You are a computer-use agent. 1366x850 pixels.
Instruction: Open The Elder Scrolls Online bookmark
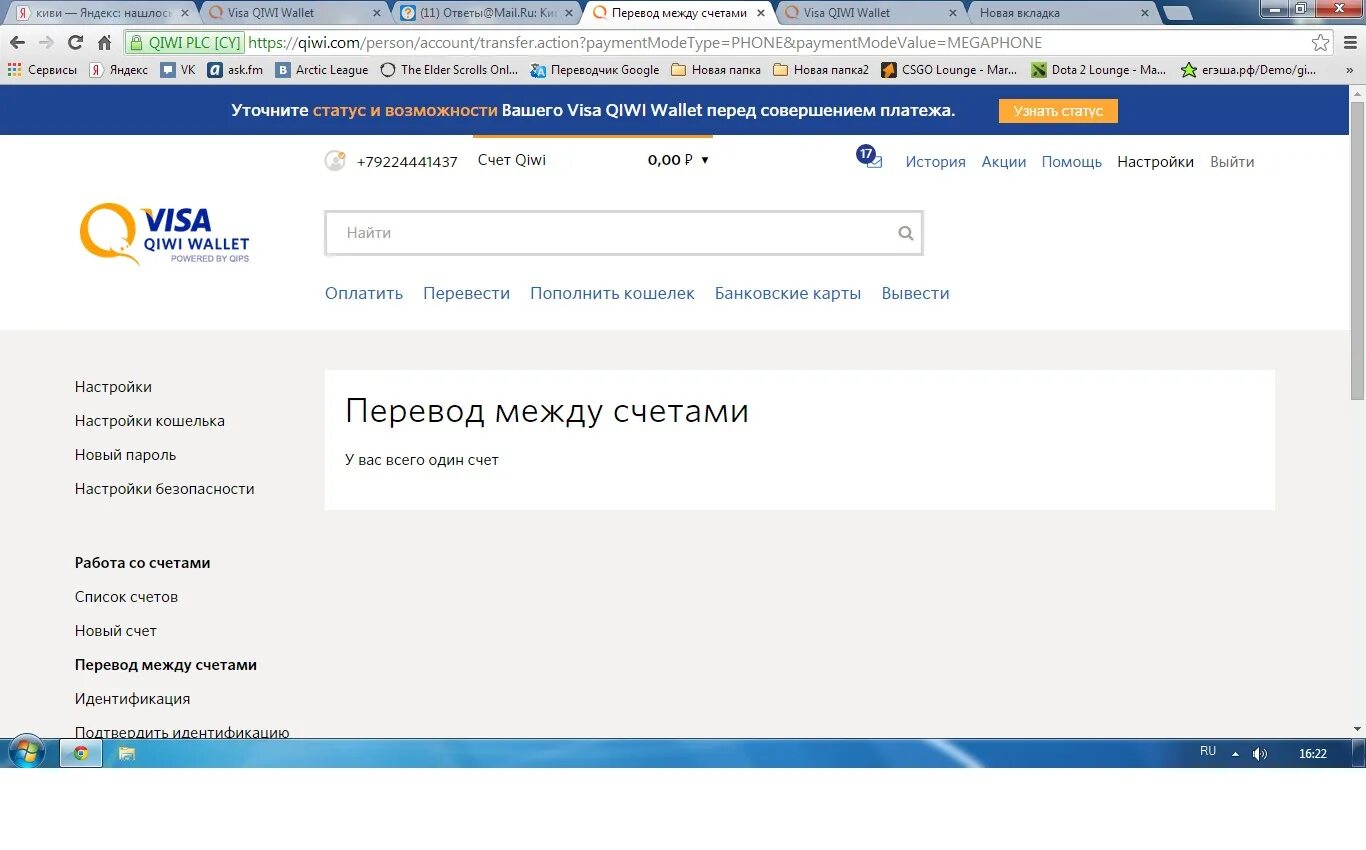click(x=450, y=70)
